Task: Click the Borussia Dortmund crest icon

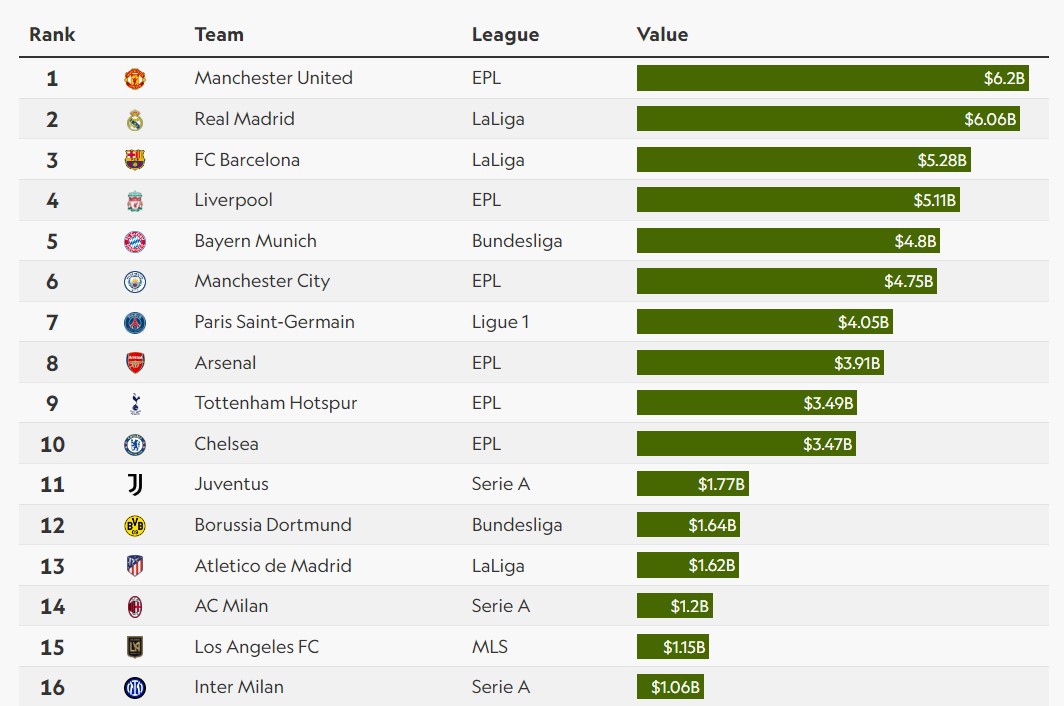Action: (x=135, y=526)
